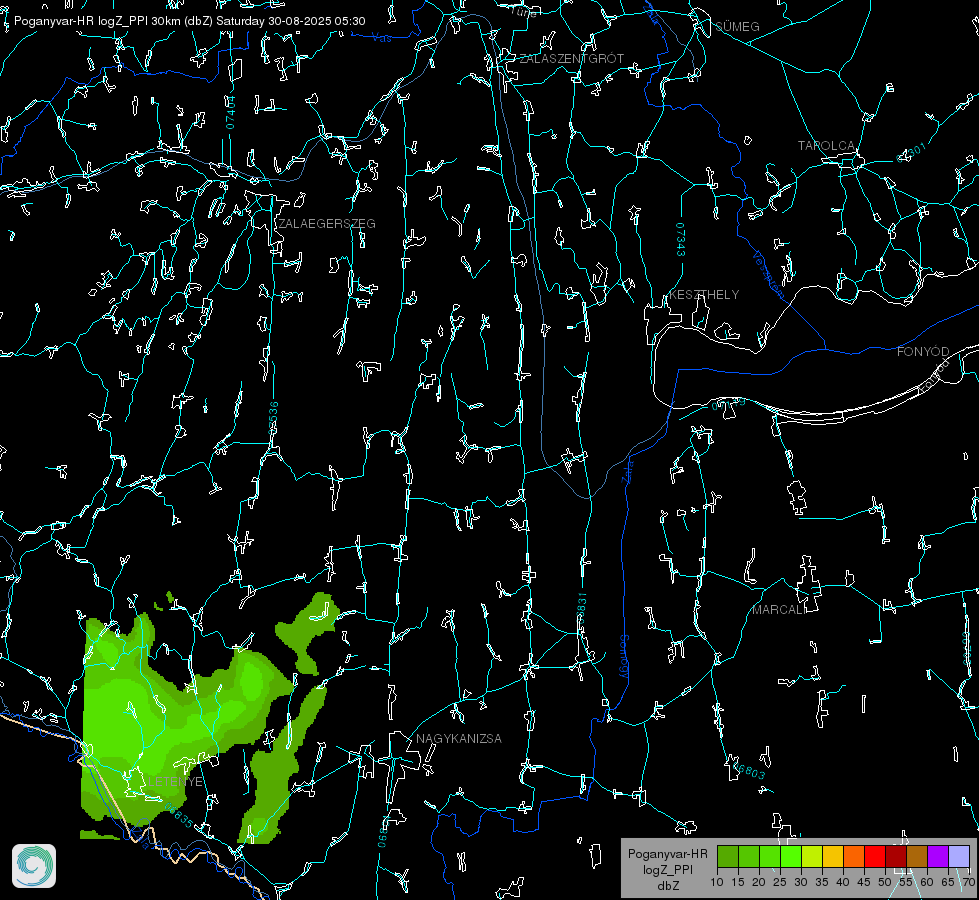Select the 55-60 dBZ brown swatch
The image size is (979, 900).
(x=917, y=856)
